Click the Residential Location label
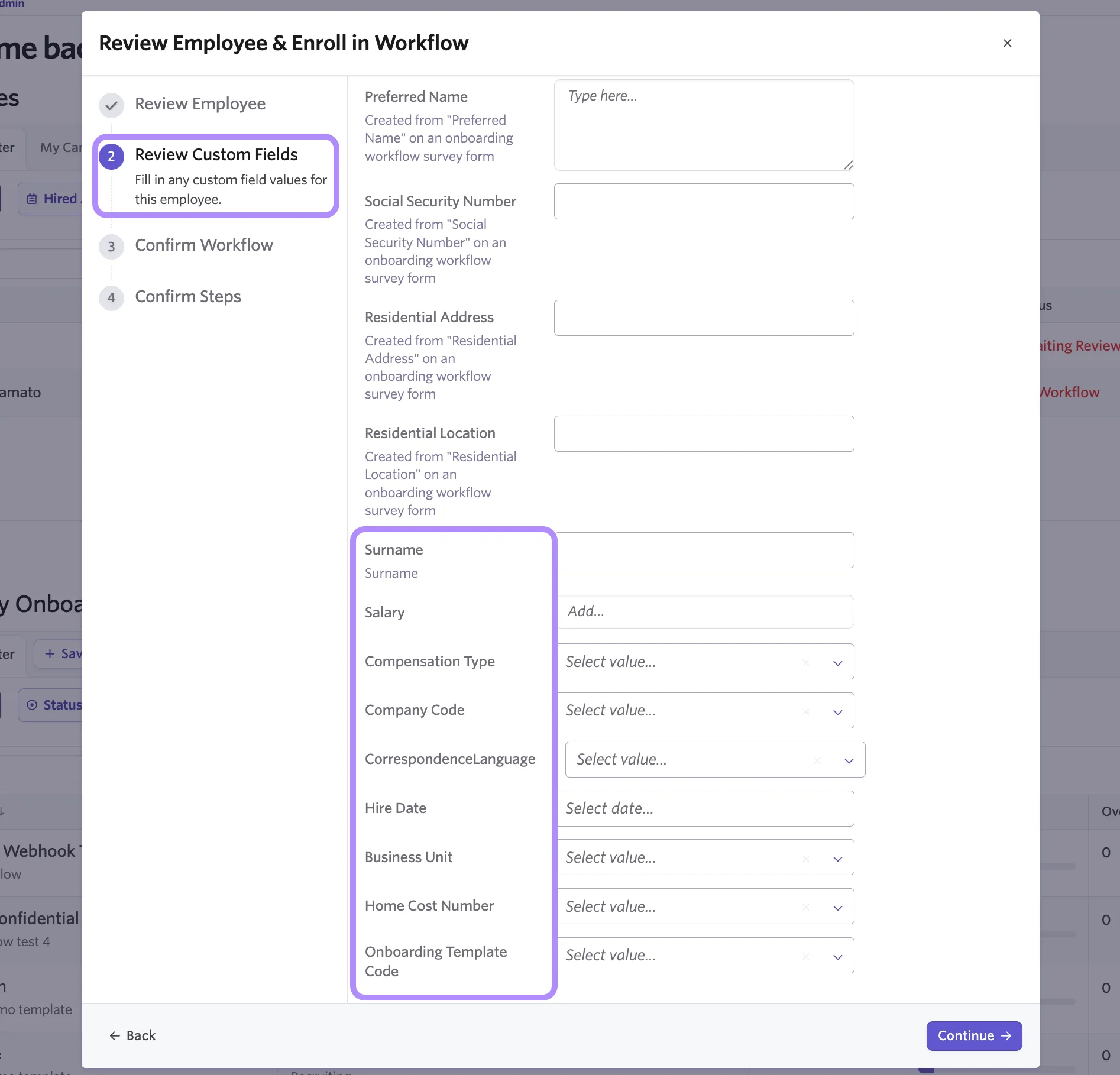The height and width of the screenshot is (1075, 1120). tap(430, 433)
